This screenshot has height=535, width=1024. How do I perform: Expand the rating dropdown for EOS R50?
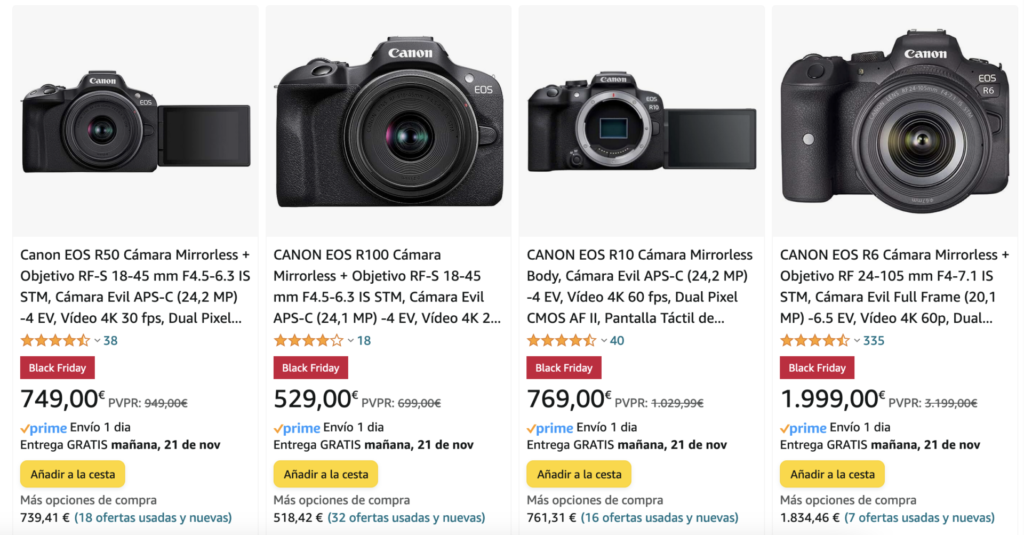[97, 341]
